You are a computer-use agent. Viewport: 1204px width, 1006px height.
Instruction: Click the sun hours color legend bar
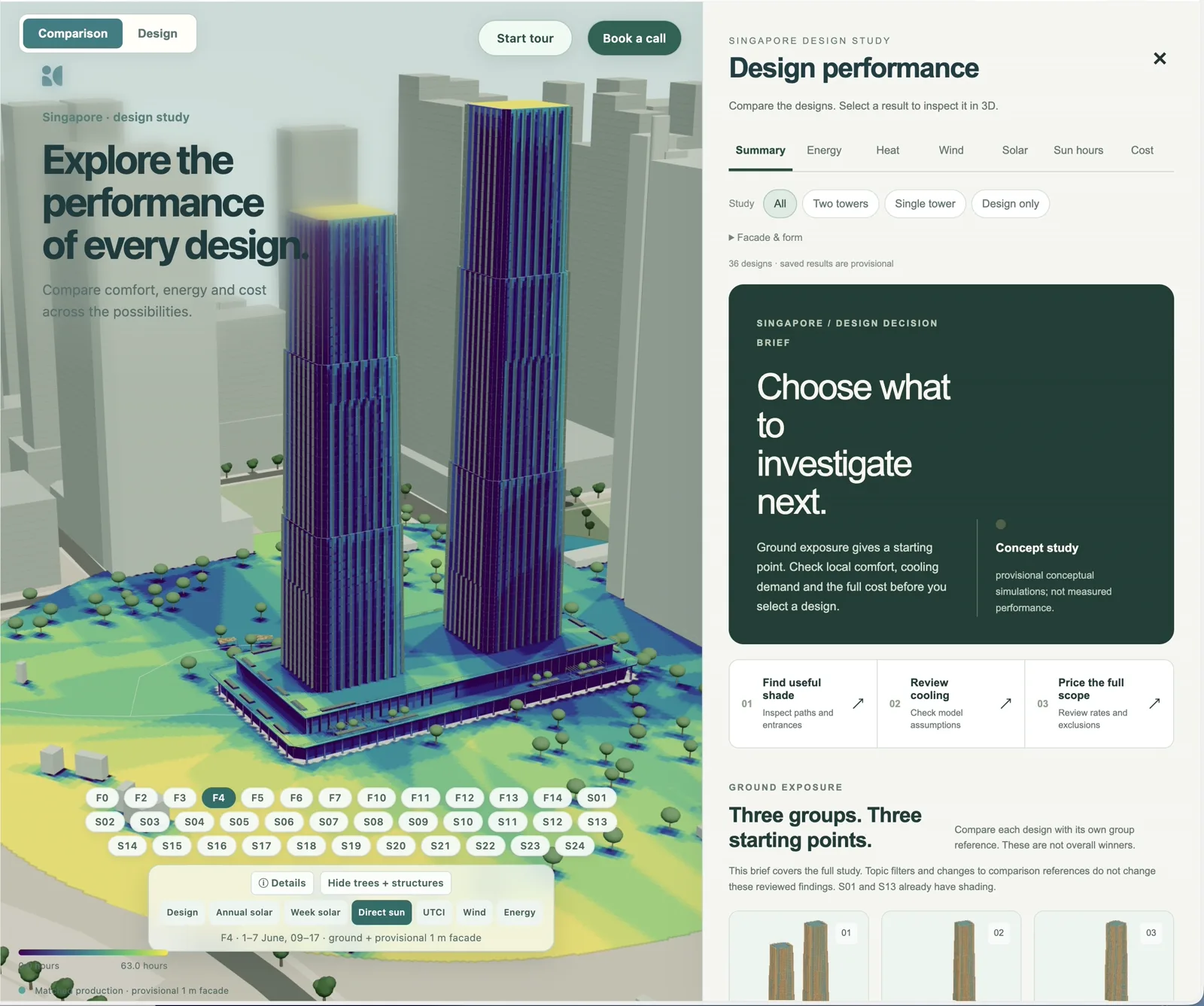[x=93, y=953]
